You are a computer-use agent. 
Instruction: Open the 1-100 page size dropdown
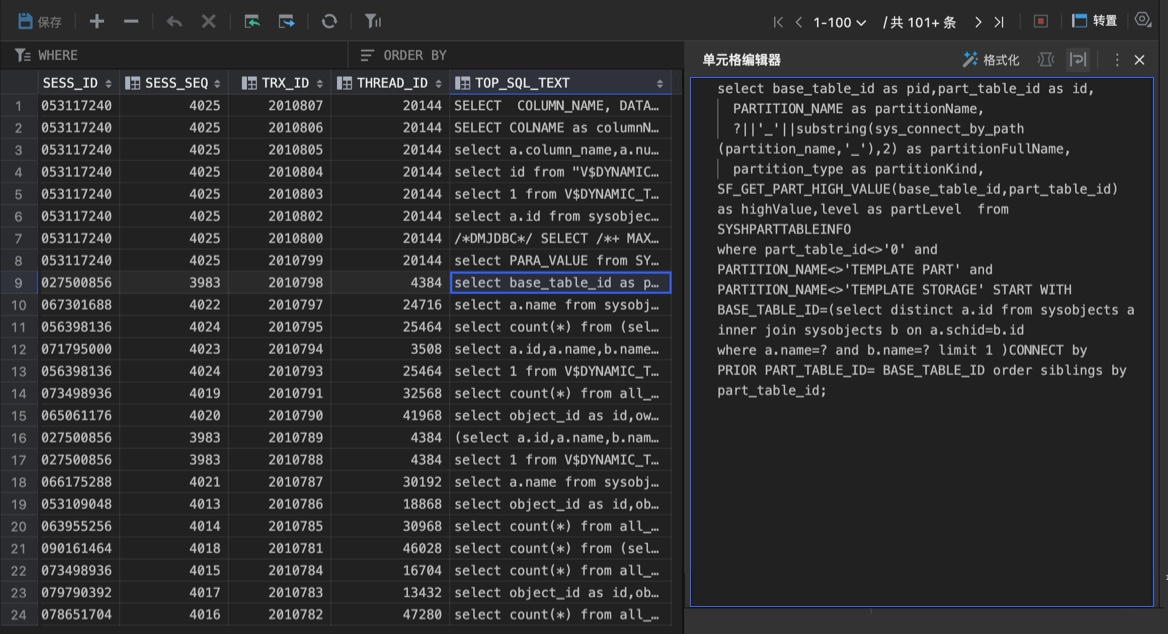[840, 22]
